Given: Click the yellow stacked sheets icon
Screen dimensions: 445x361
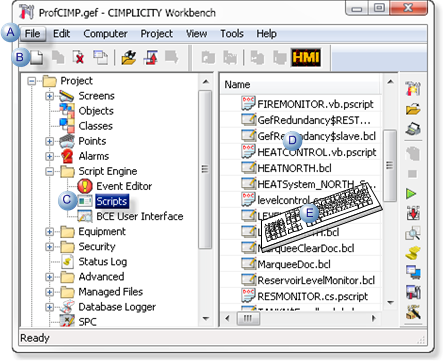Looking at the screenshot, I should pyautogui.click(x=413, y=253).
